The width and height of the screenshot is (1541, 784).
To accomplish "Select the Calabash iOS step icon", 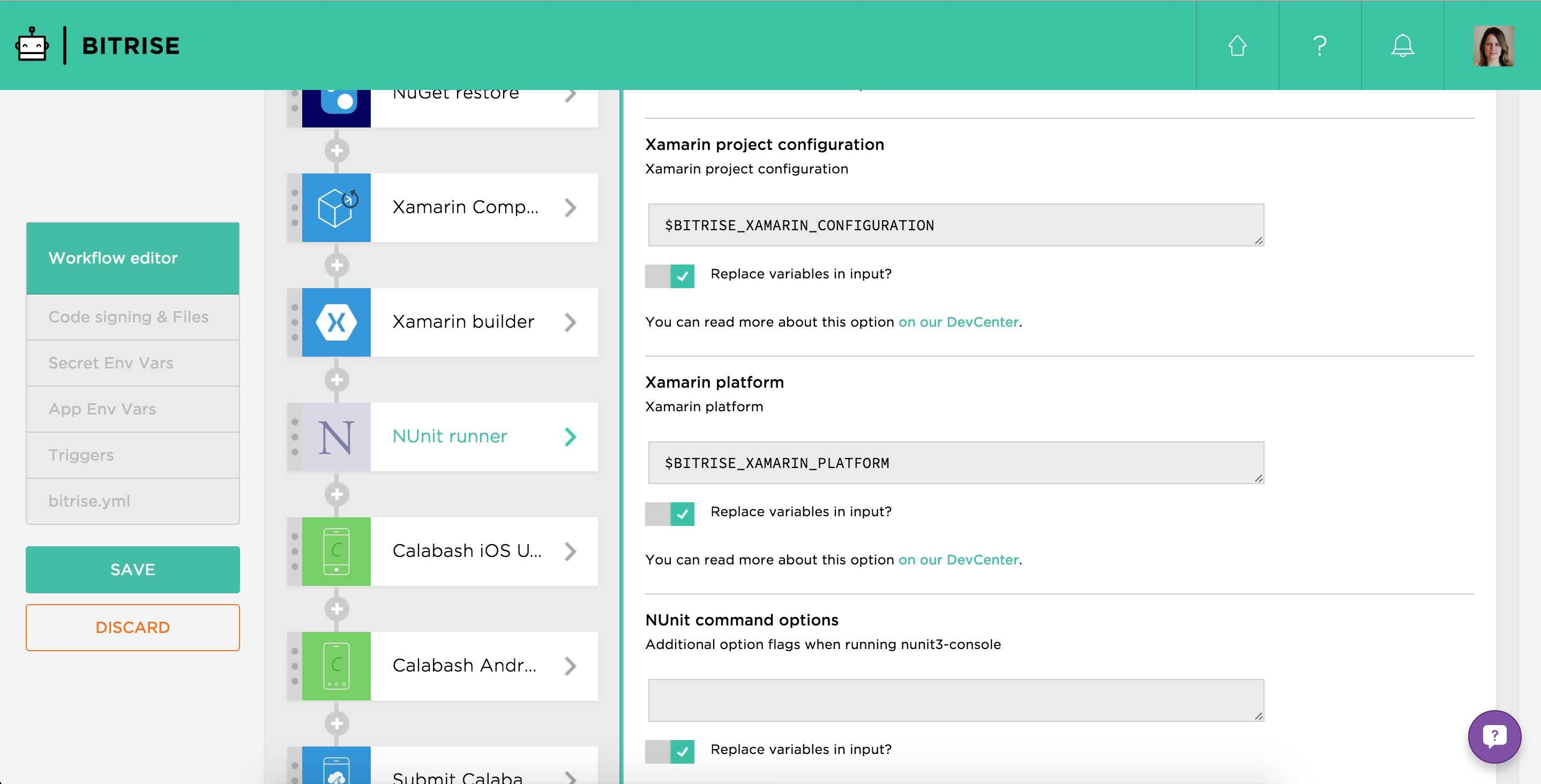I will click(x=336, y=552).
